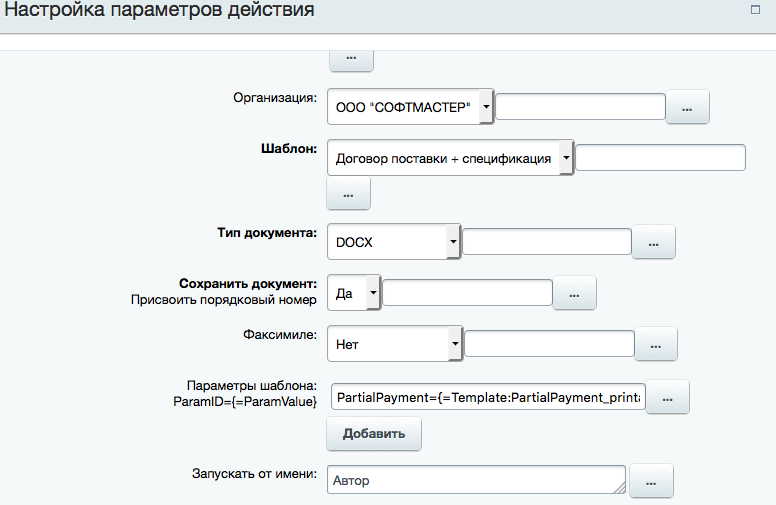This screenshot has width=776, height=505.
Task: Click the ellipsis button in Факсимиле row
Action: tap(657, 344)
